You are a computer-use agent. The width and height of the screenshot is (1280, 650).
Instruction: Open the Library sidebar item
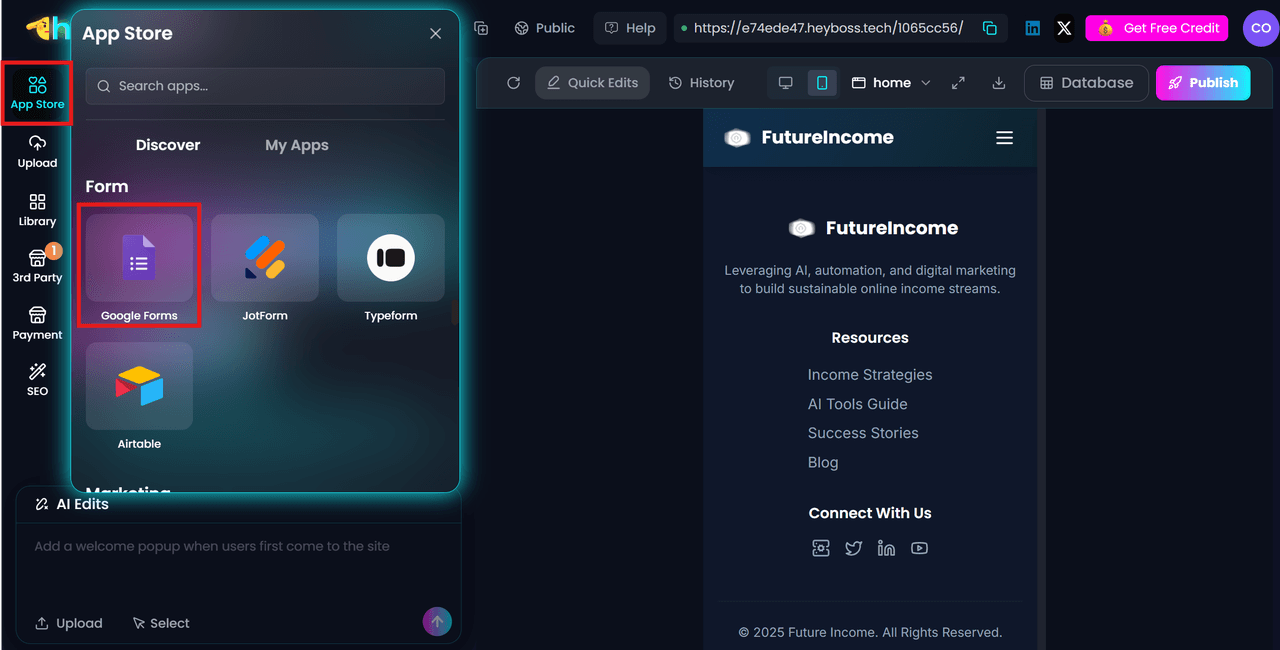tap(37, 210)
